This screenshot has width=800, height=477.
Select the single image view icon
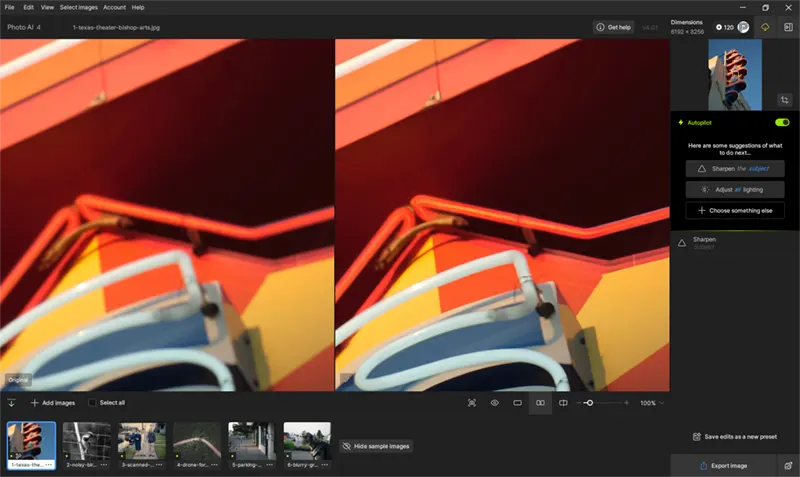(518, 403)
